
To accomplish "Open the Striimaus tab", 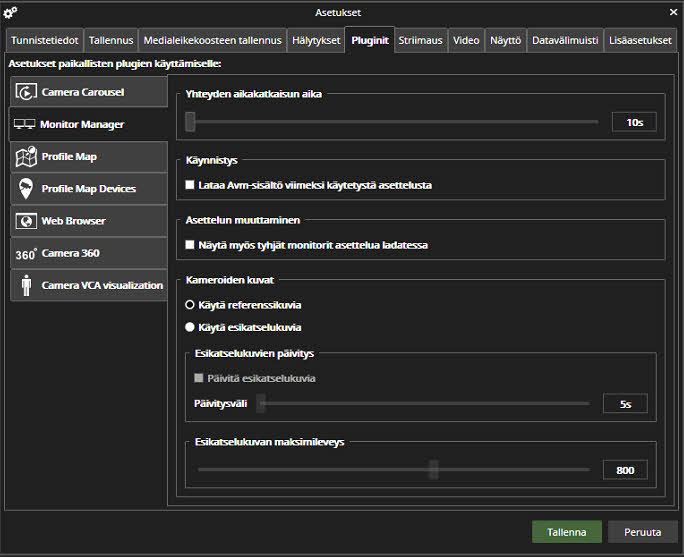I will (420, 40).
